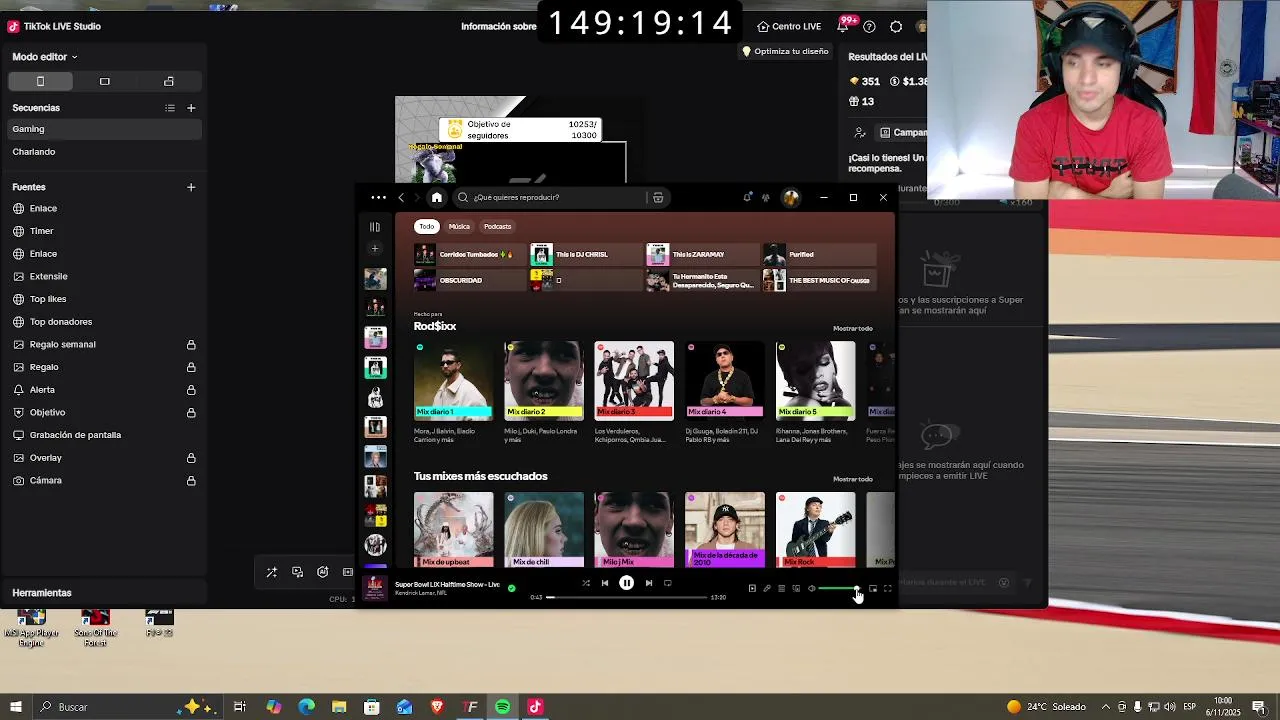Skip to the next track in Spotify
Screen dimensions: 1280x720
(648, 583)
